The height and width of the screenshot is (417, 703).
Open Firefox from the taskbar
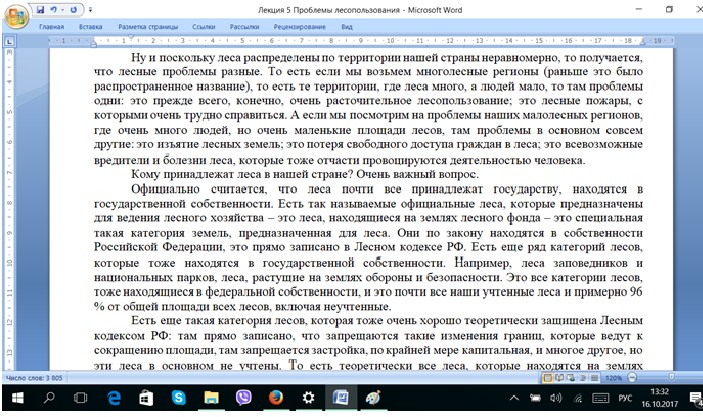click(276, 398)
